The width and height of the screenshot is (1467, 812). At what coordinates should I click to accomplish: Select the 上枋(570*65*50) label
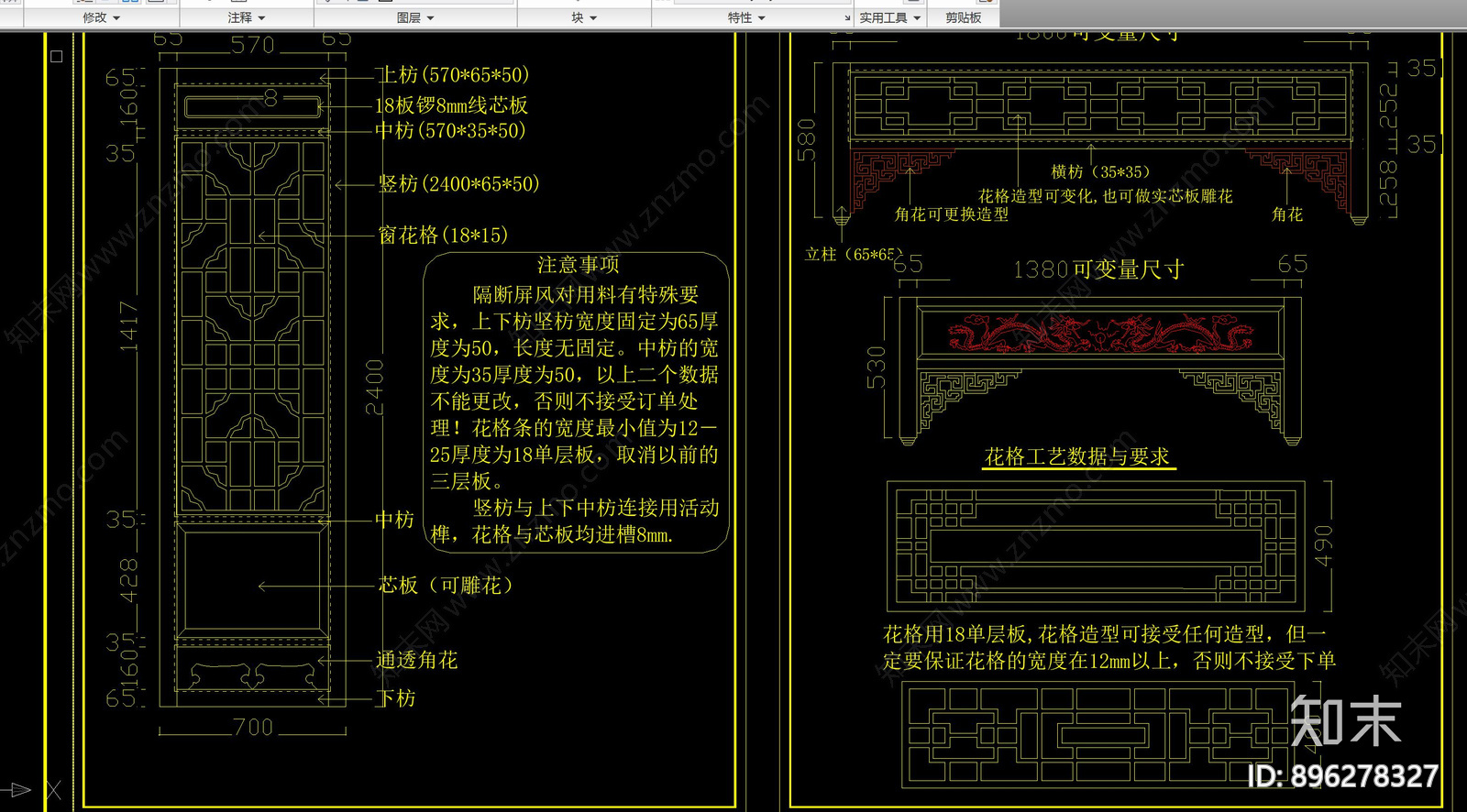pos(453,74)
